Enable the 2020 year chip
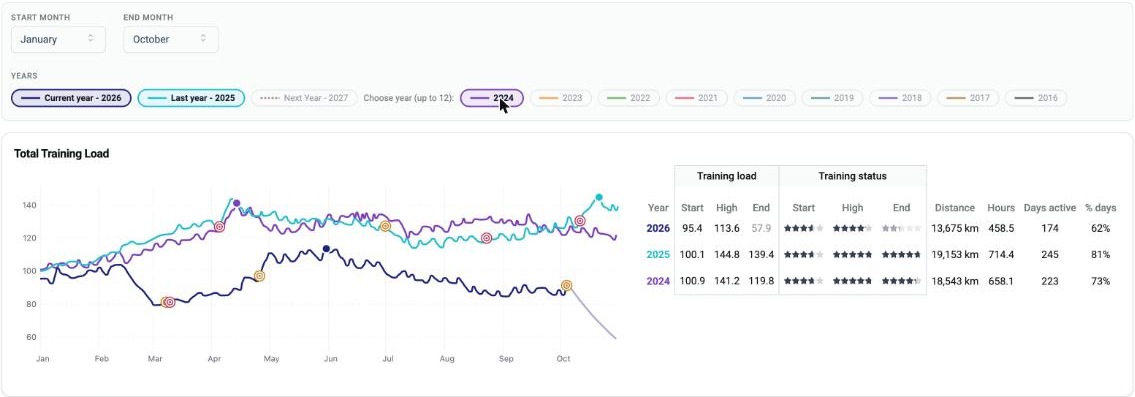 point(764,98)
